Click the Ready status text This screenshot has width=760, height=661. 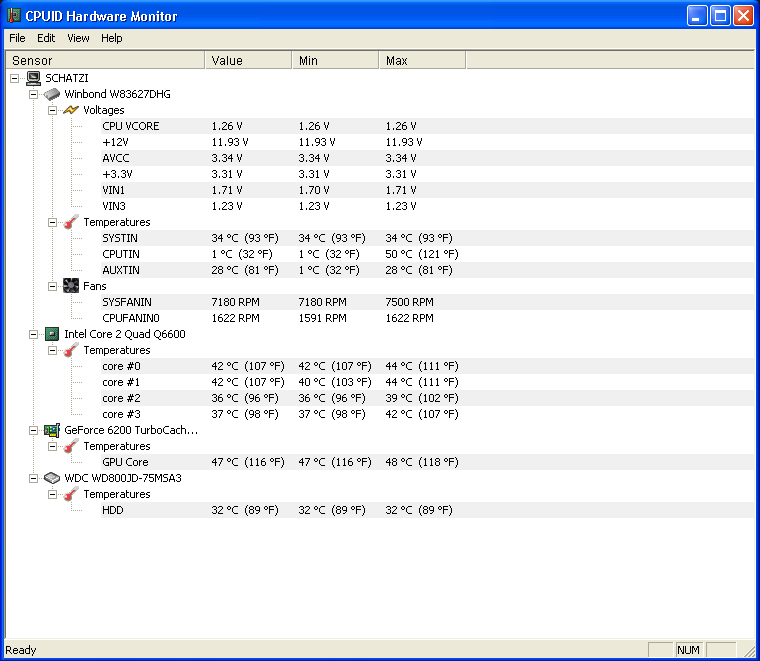click(21, 650)
